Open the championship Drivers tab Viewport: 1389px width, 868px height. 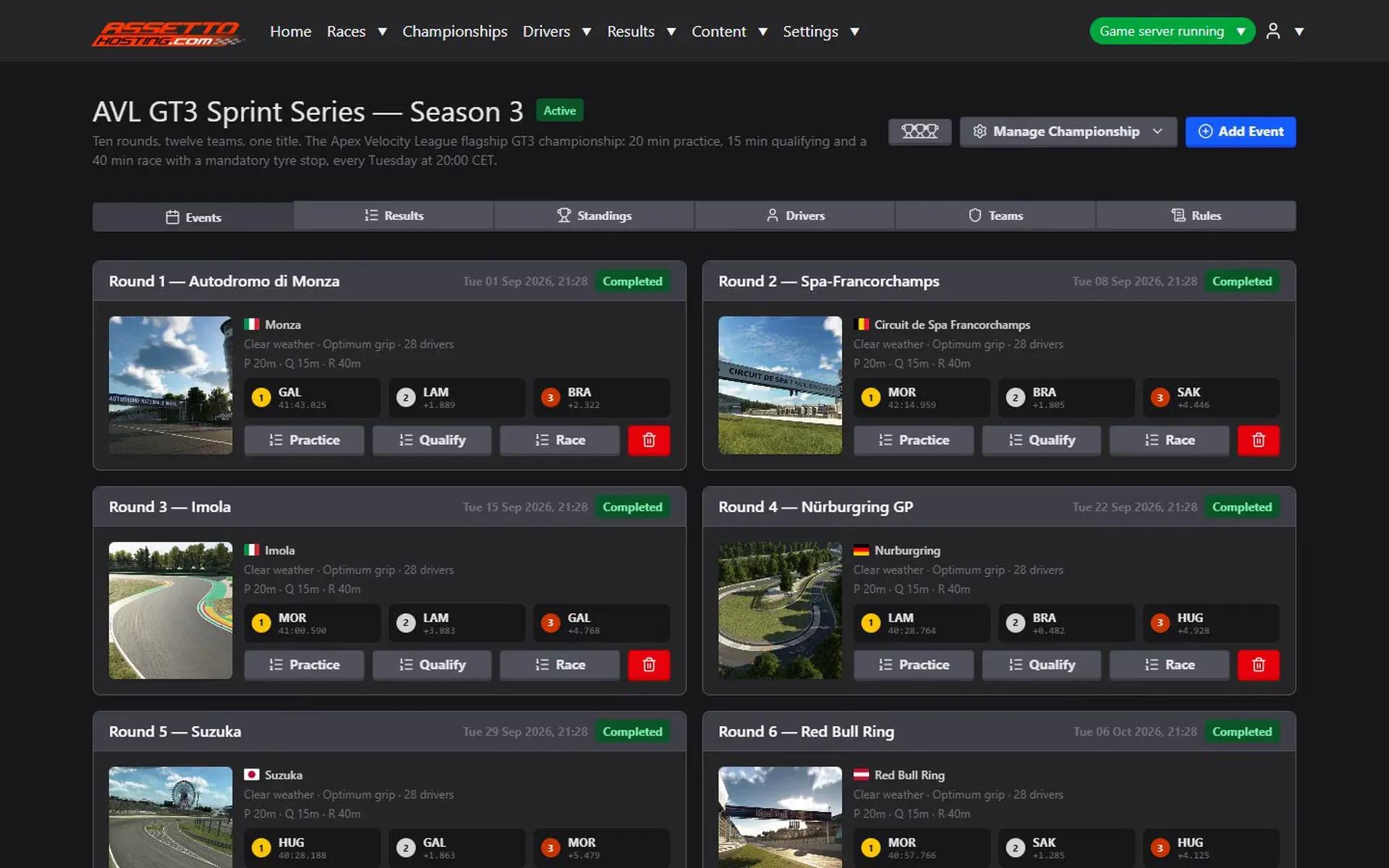coord(795,216)
